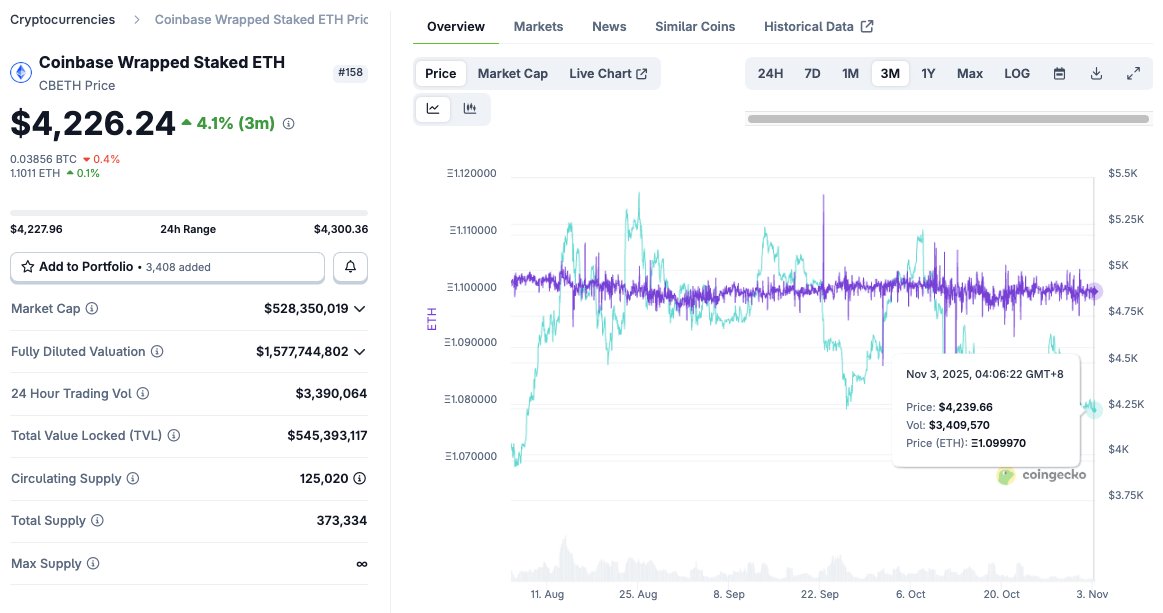The height and width of the screenshot is (613, 1163).
Task: Switch to the Markets tab
Action: click(538, 26)
